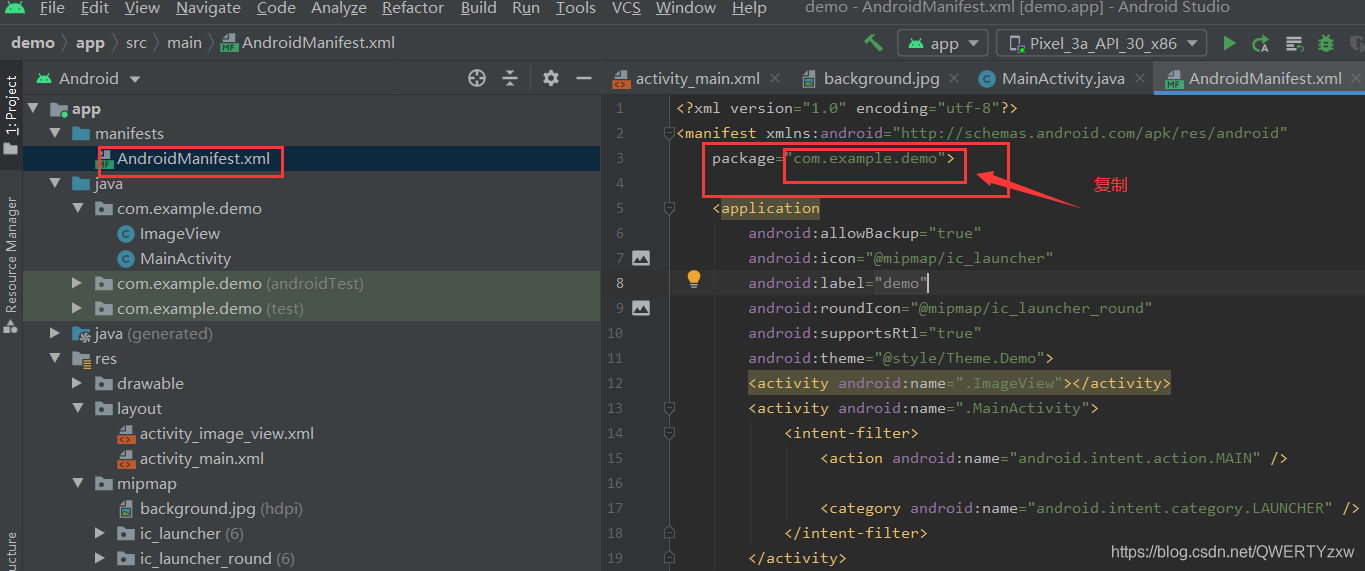Open the VCS menu
The height and width of the screenshot is (571, 1365).
(626, 8)
